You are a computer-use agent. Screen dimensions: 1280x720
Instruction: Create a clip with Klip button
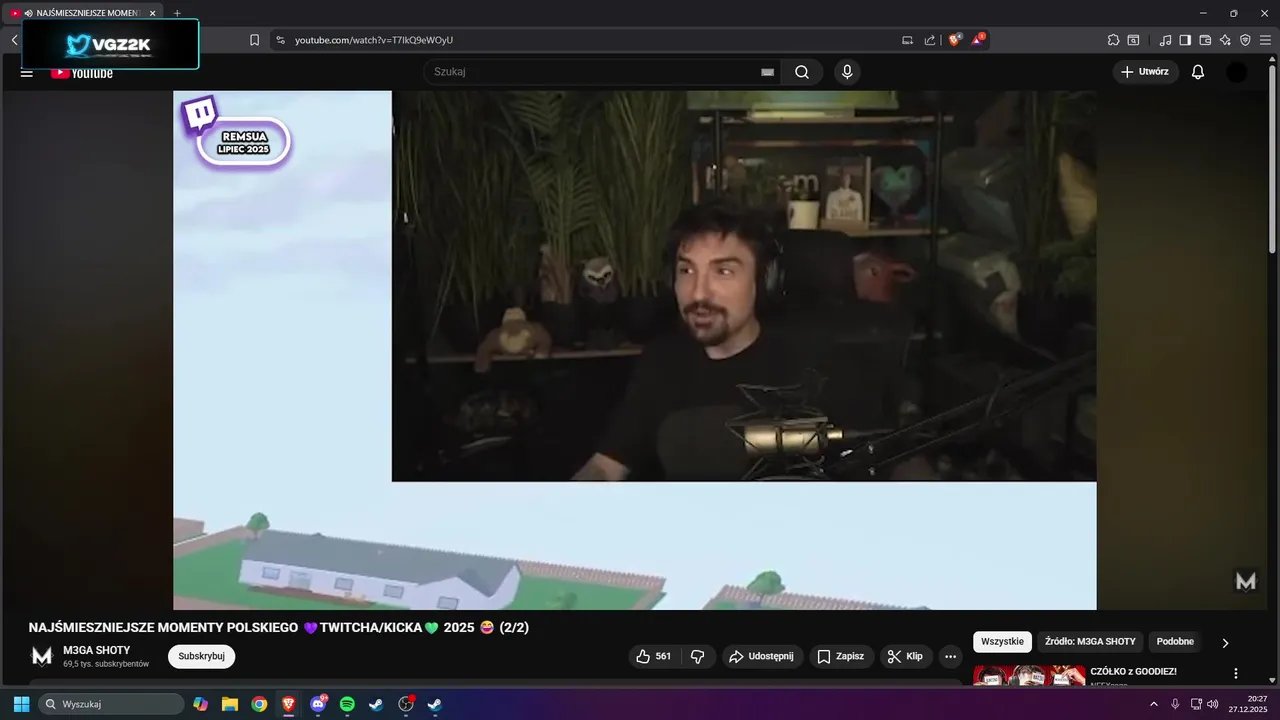[x=906, y=656]
